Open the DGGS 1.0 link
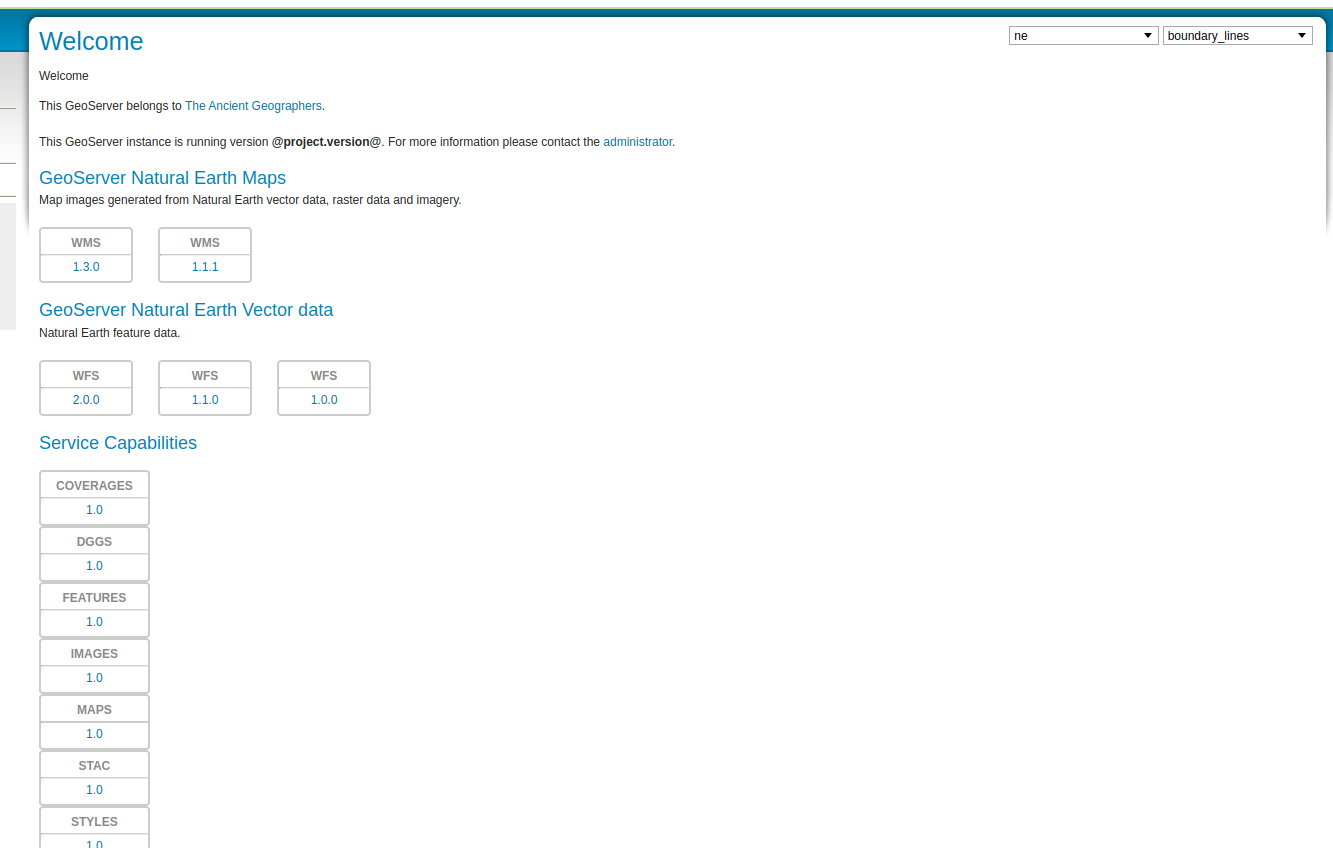The image size is (1333, 848). 94,566
